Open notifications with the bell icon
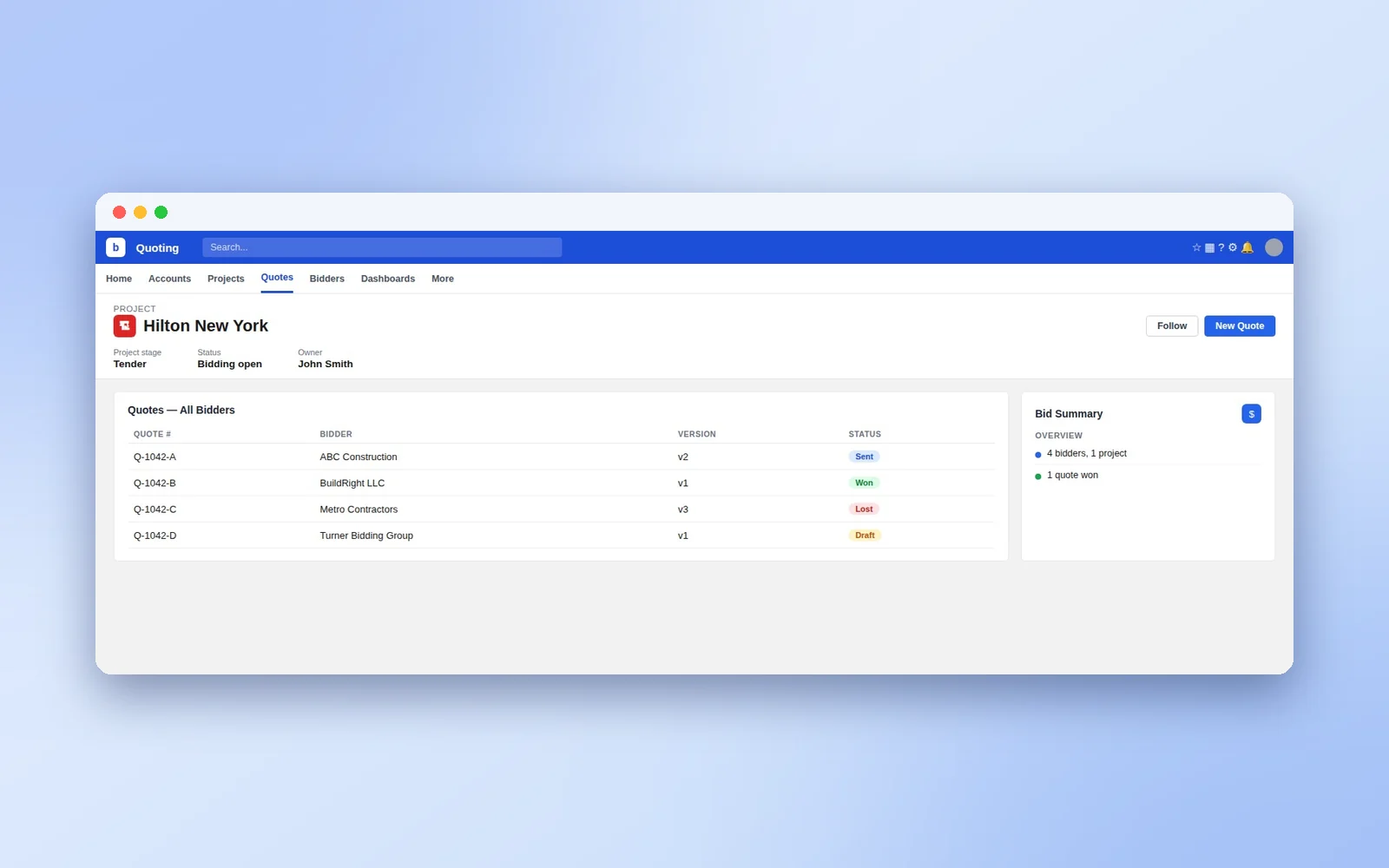Viewport: 1389px width, 868px height. (1247, 247)
